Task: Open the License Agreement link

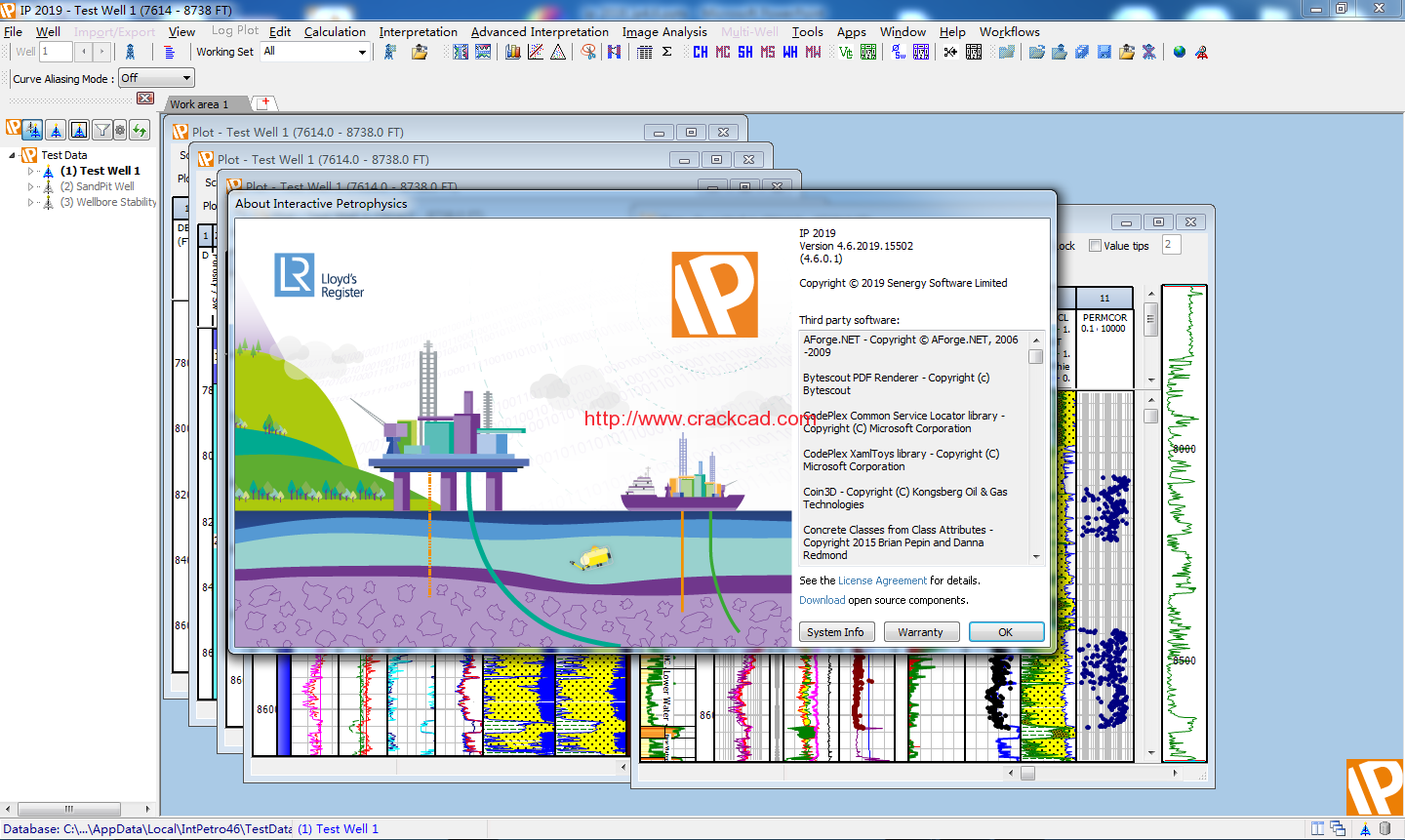Action: pyautogui.click(x=882, y=580)
